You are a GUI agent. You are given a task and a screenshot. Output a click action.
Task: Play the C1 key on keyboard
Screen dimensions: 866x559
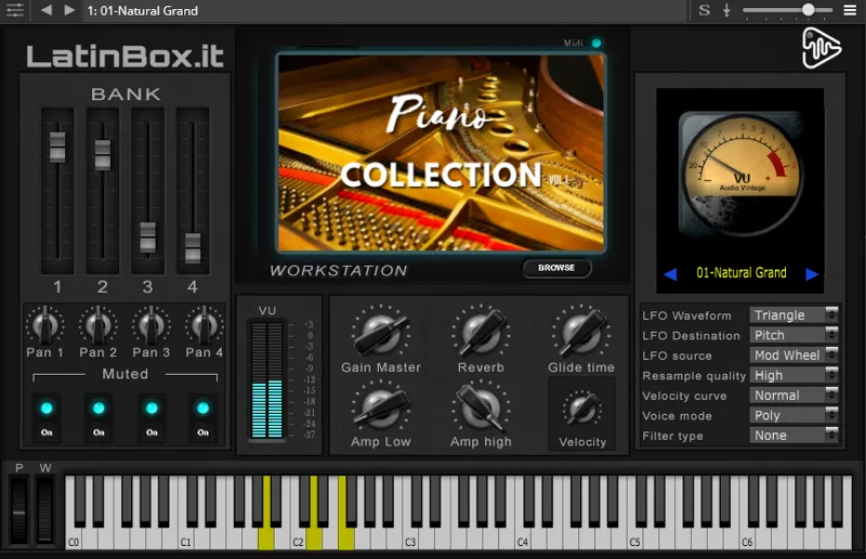pos(186,537)
